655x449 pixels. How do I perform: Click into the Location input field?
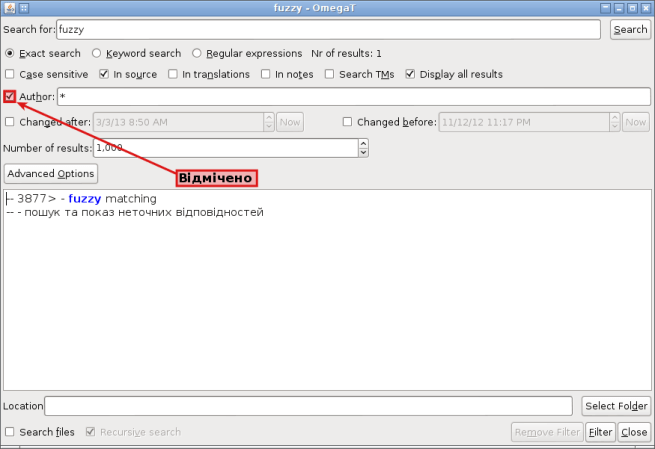310,405
